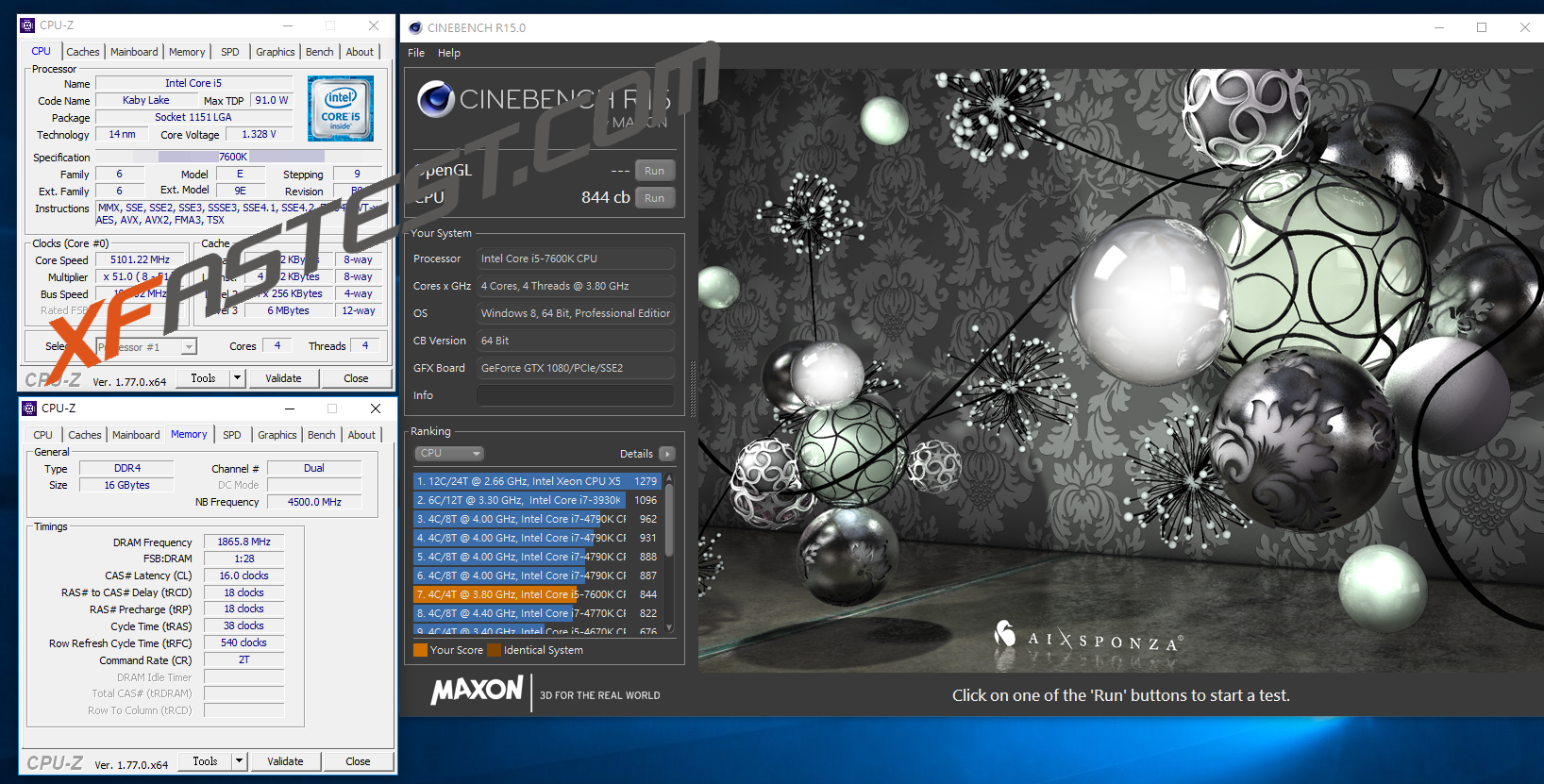Select the SPD tab in upper CPU-Z window
This screenshot has height=784, width=1544.
pos(230,52)
